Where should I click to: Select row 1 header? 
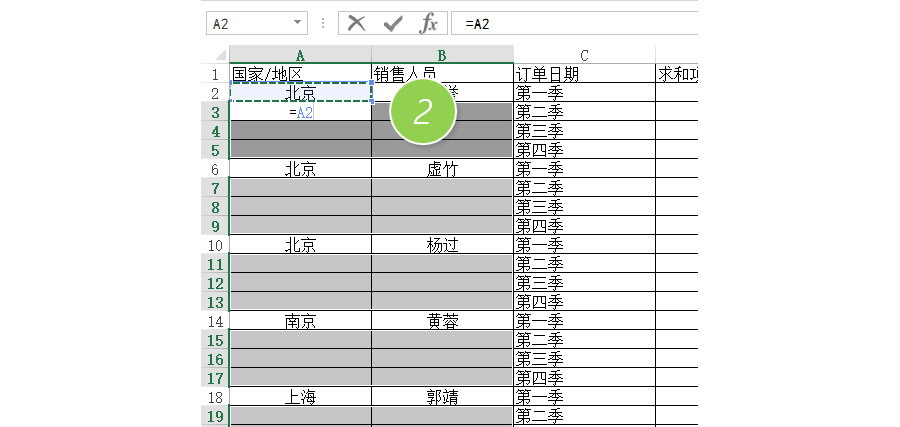215,74
